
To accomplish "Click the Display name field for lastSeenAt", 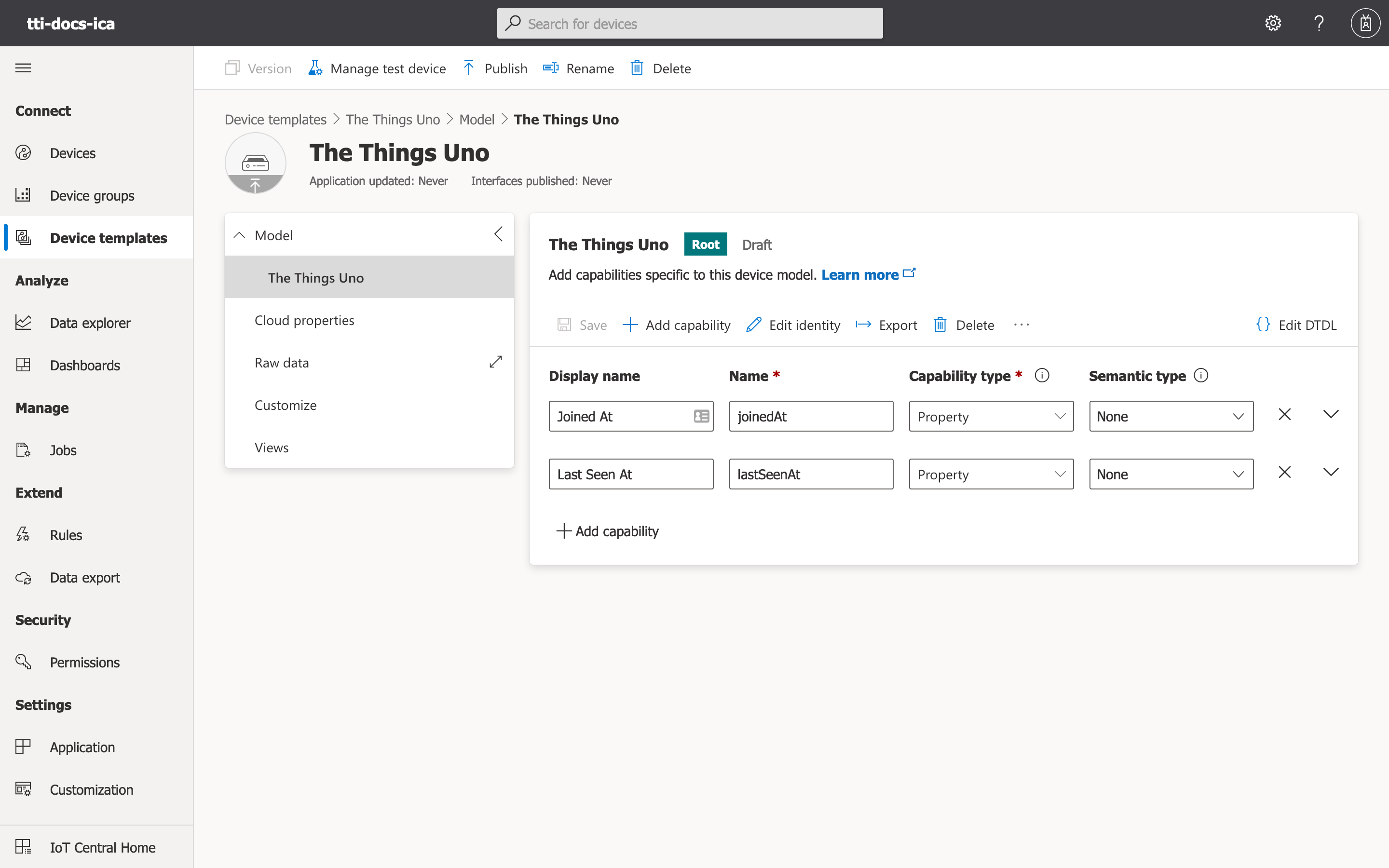I will 631,473.
